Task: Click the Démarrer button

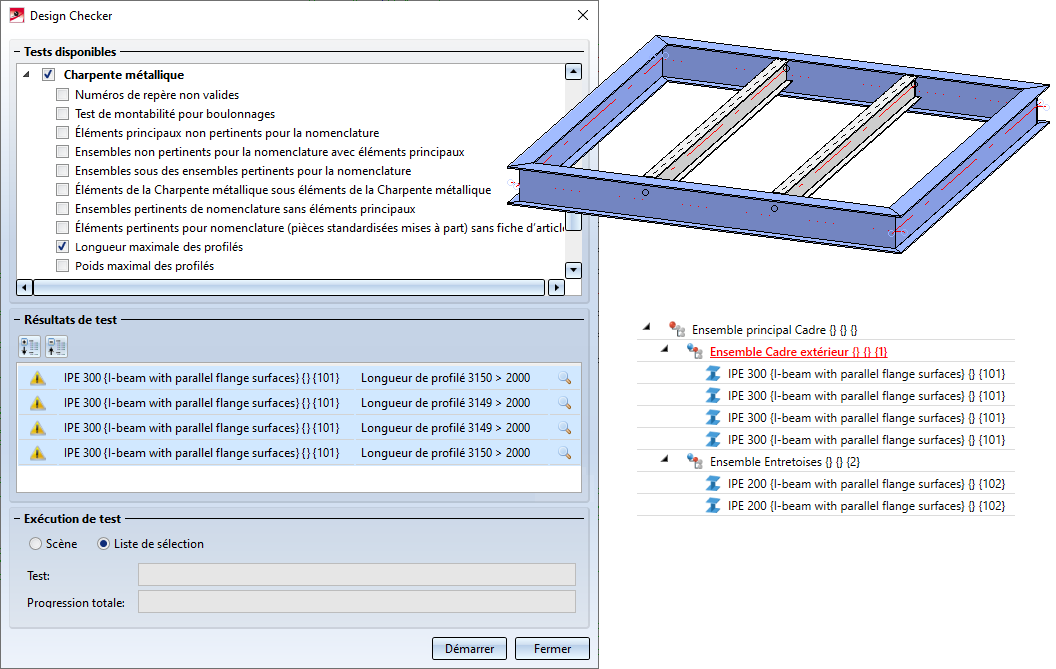Action: 469,649
